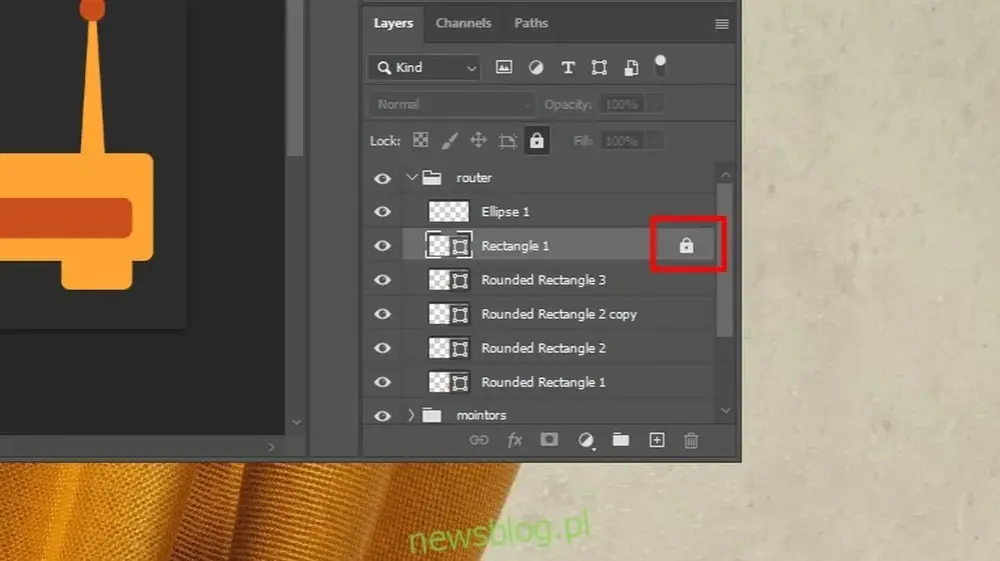Select the Rounded Rectangle 1 layer name
Viewport: 1000px width, 561px height.
543,382
